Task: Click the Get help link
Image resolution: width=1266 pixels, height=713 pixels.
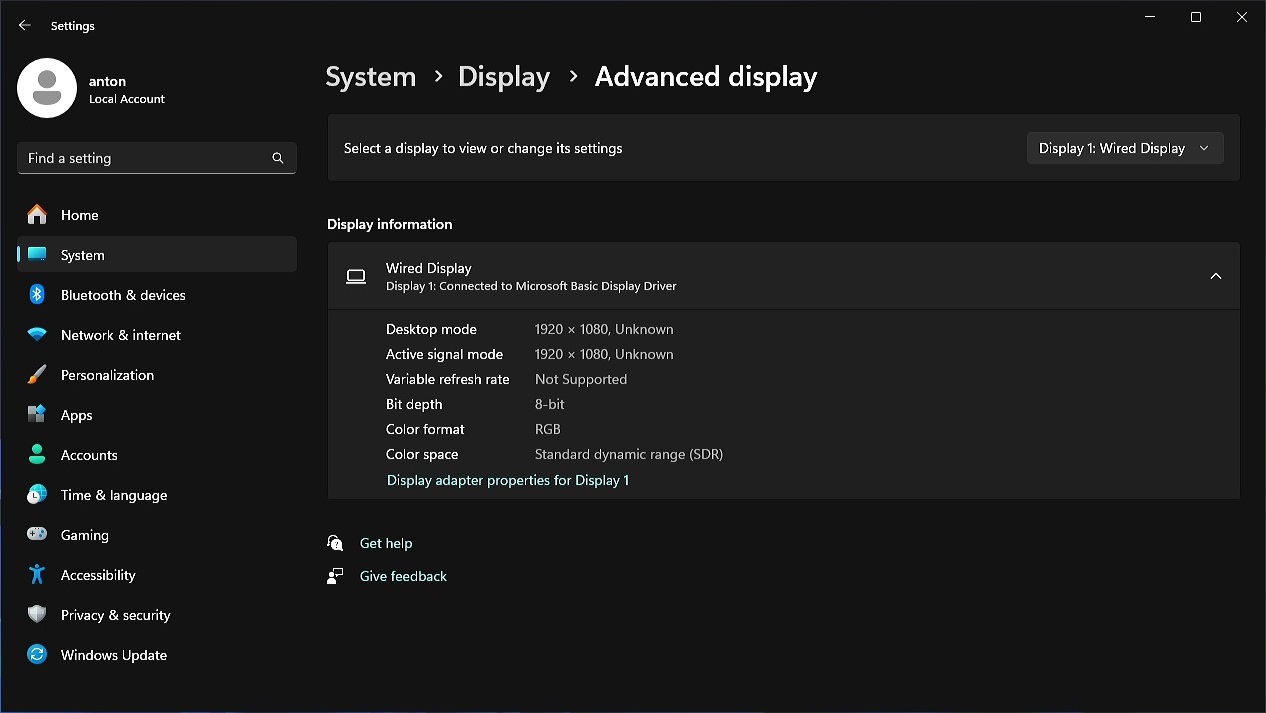Action: pyautogui.click(x=385, y=543)
